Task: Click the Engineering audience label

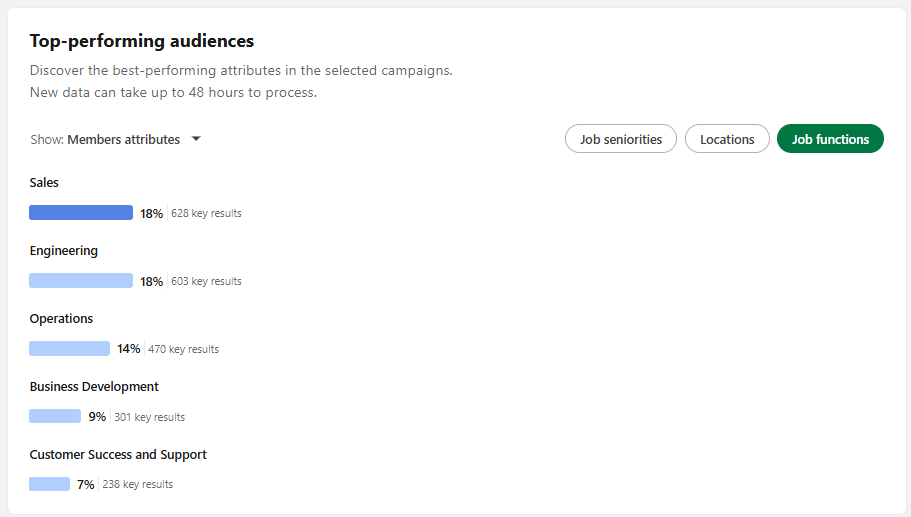Action: pyautogui.click(x=64, y=251)
